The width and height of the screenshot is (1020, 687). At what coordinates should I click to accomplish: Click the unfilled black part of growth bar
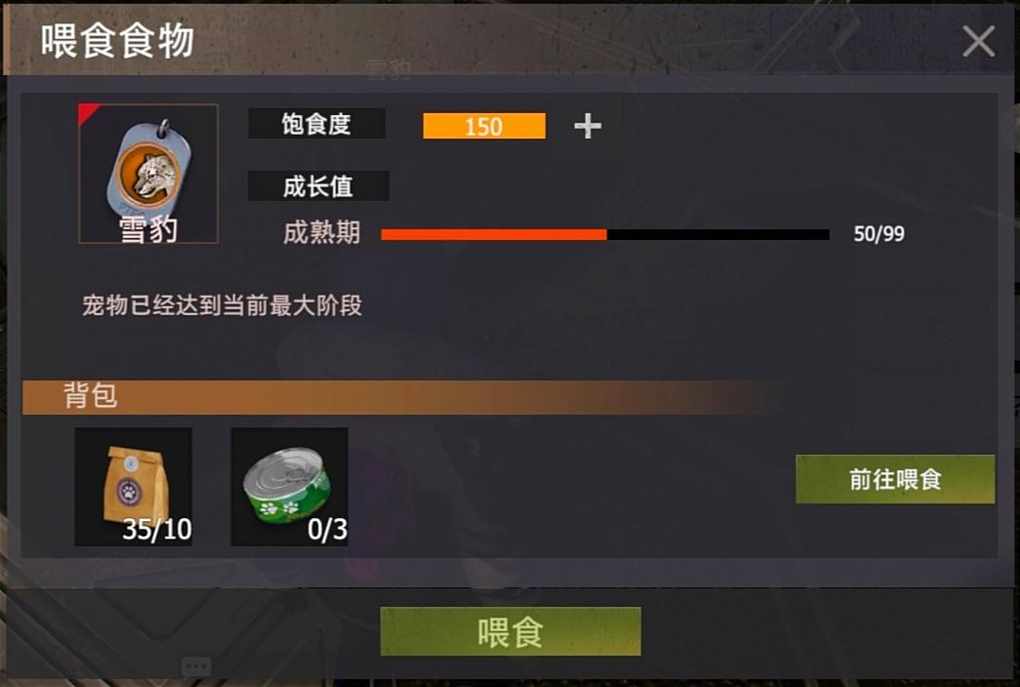point(718,234)
